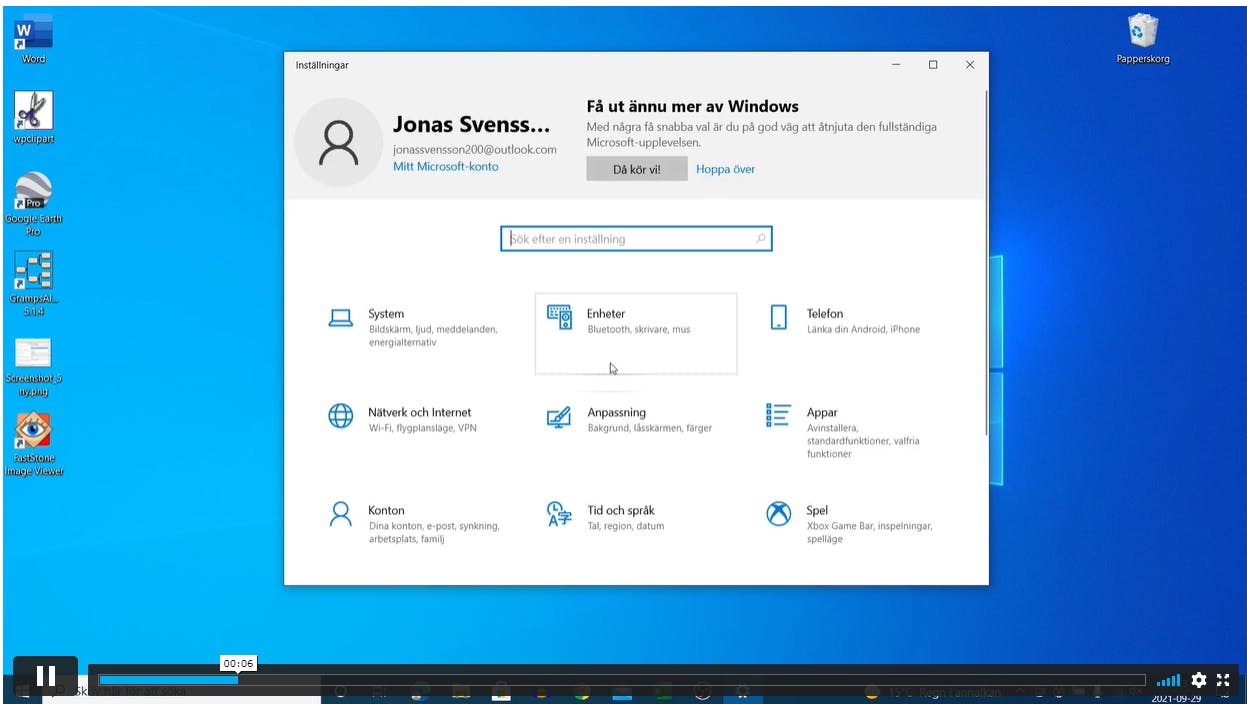
Task: Open the Telefon phone icon
Action: tap(779, 318)
